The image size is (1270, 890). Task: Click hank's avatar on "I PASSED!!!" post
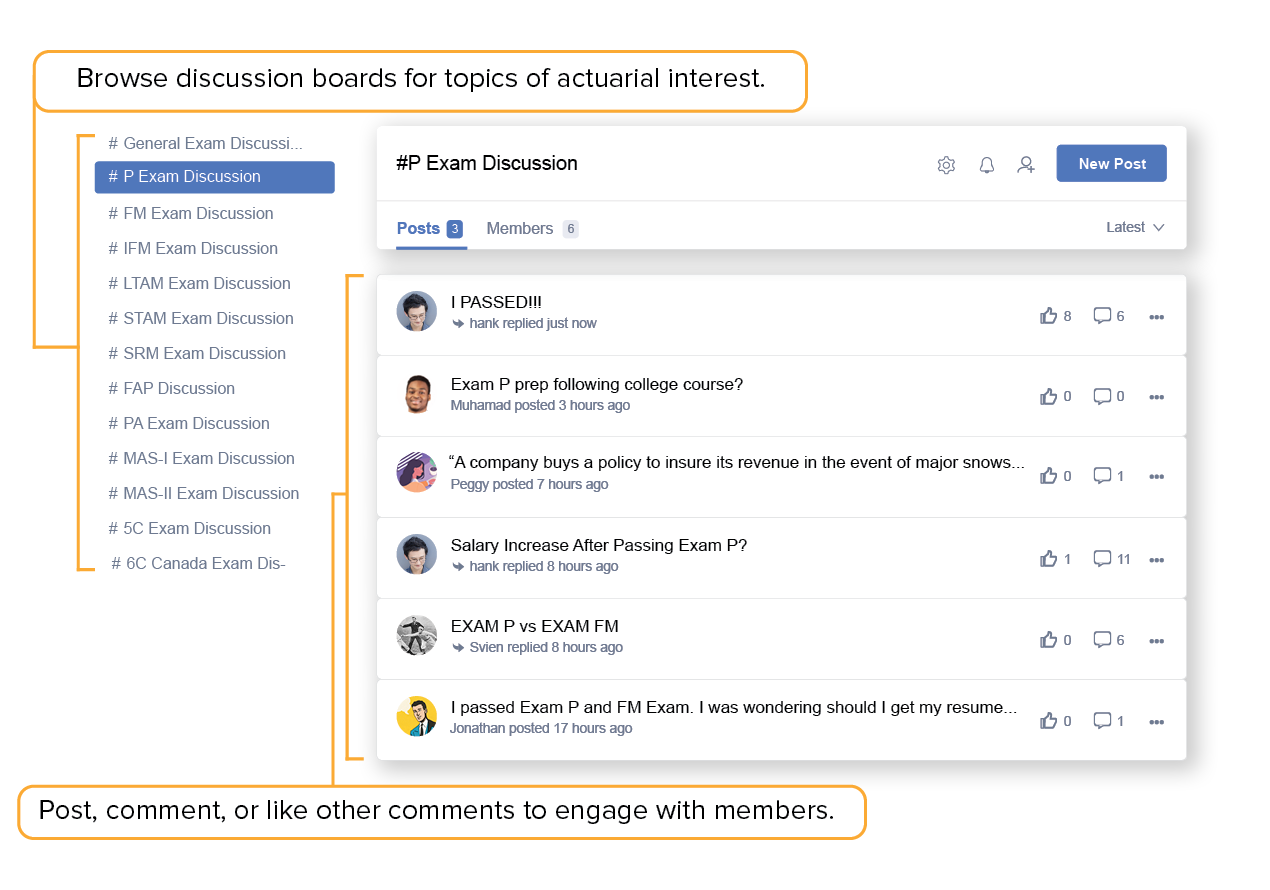click(417, 311)
